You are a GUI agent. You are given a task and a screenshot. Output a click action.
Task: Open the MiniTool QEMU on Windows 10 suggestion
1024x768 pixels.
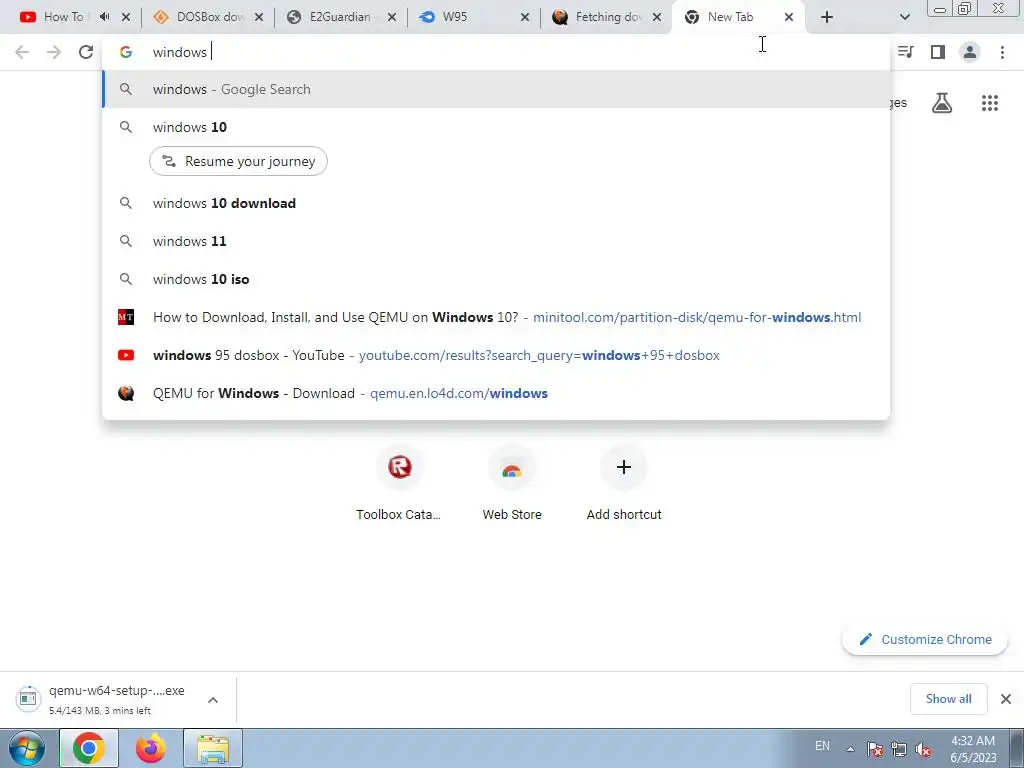[496, 317]
